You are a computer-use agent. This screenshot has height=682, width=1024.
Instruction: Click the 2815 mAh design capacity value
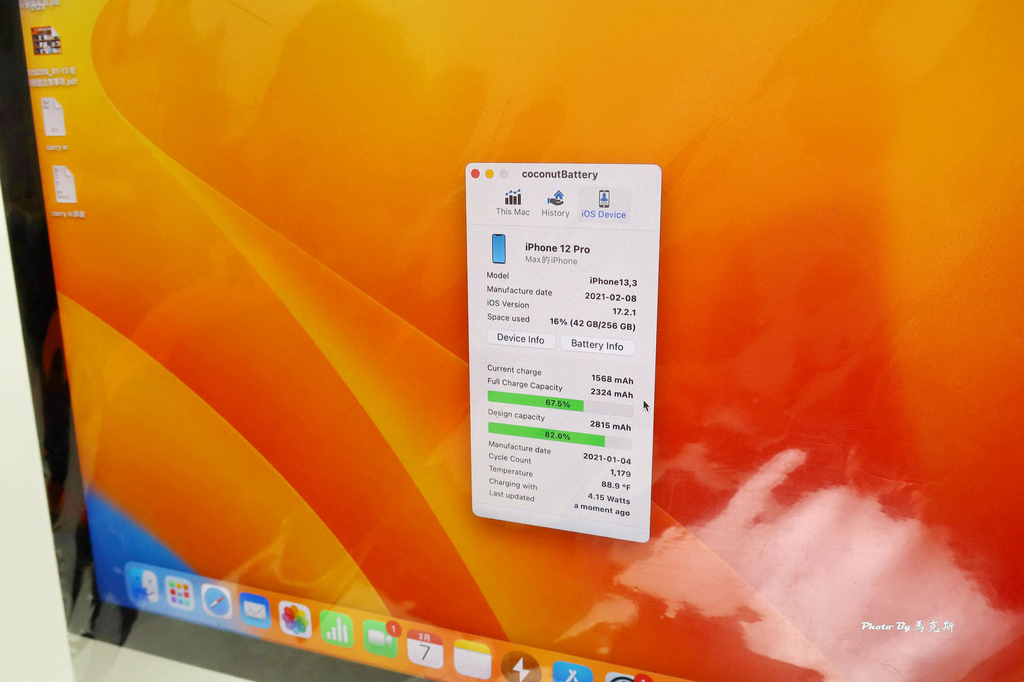point(610,425)
